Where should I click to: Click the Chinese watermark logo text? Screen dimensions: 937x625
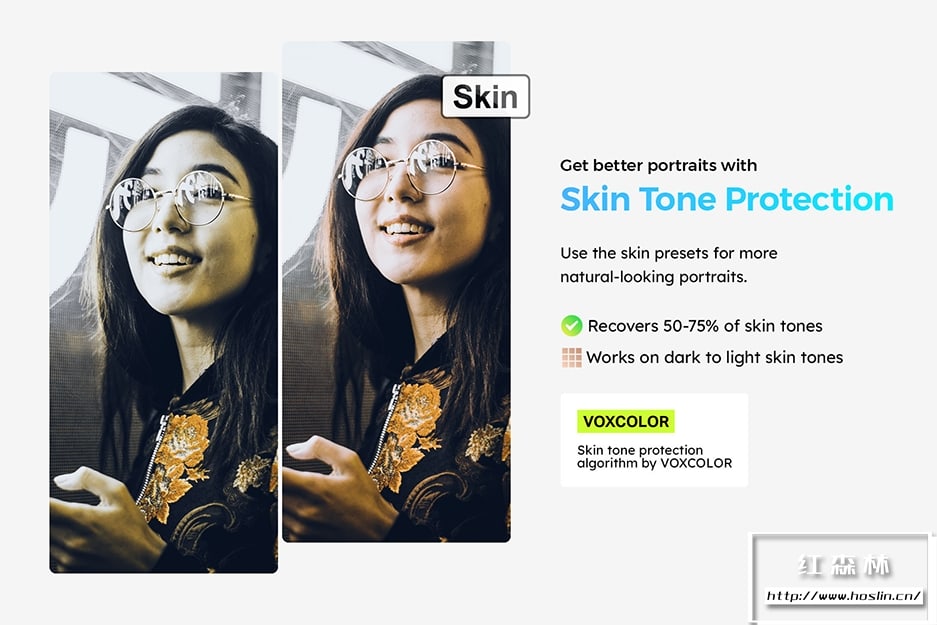coord(843,565)
